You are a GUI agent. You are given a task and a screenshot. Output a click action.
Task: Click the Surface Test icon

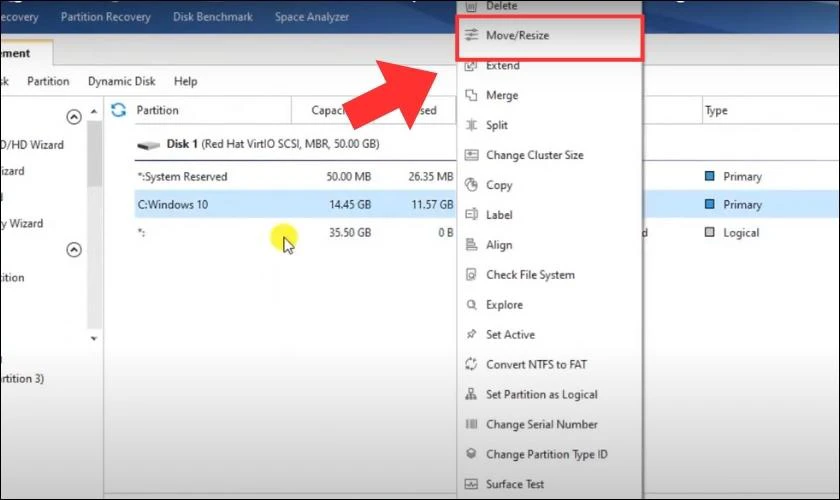click(x=471, y=484)
